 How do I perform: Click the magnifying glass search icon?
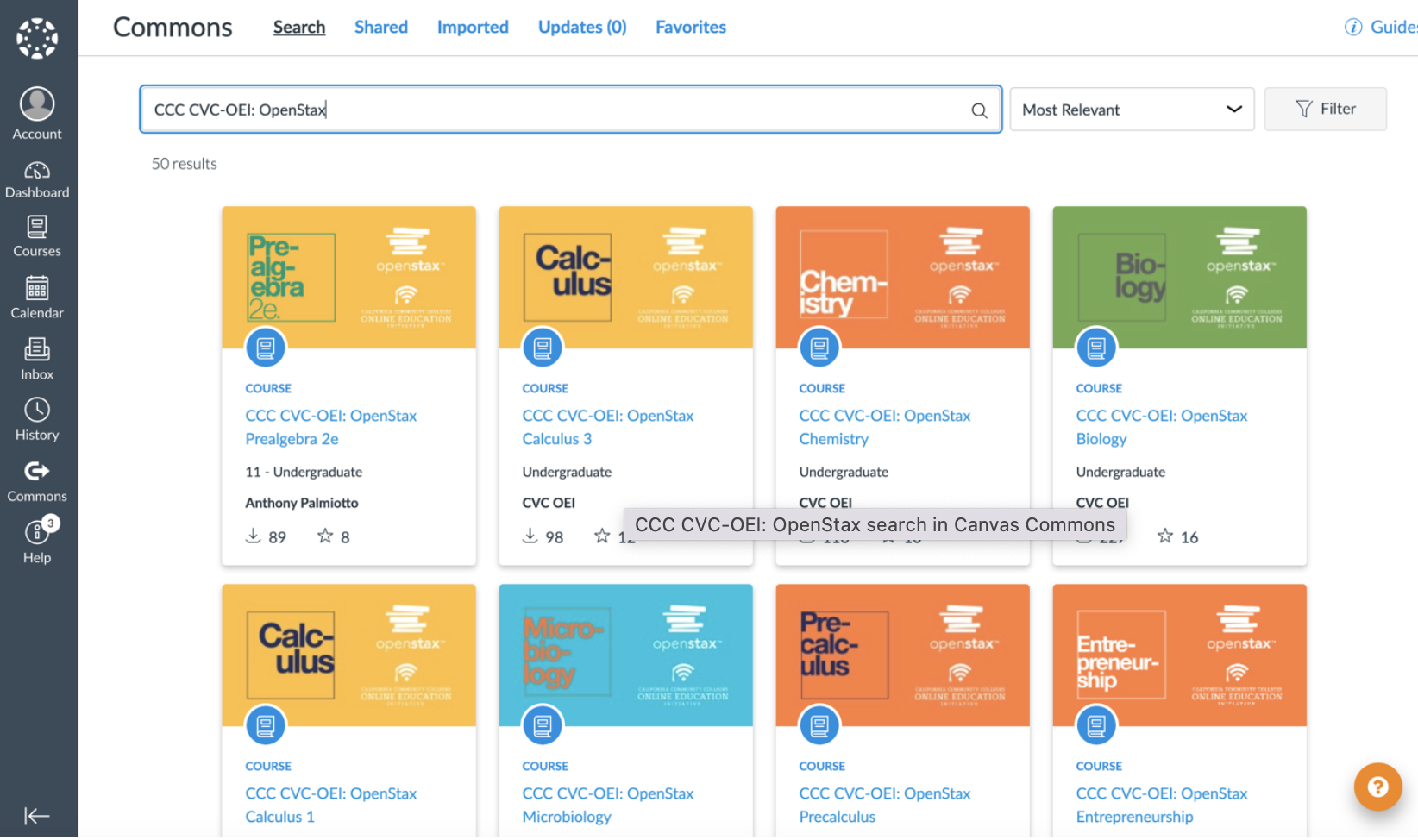(x=978, y=110)
